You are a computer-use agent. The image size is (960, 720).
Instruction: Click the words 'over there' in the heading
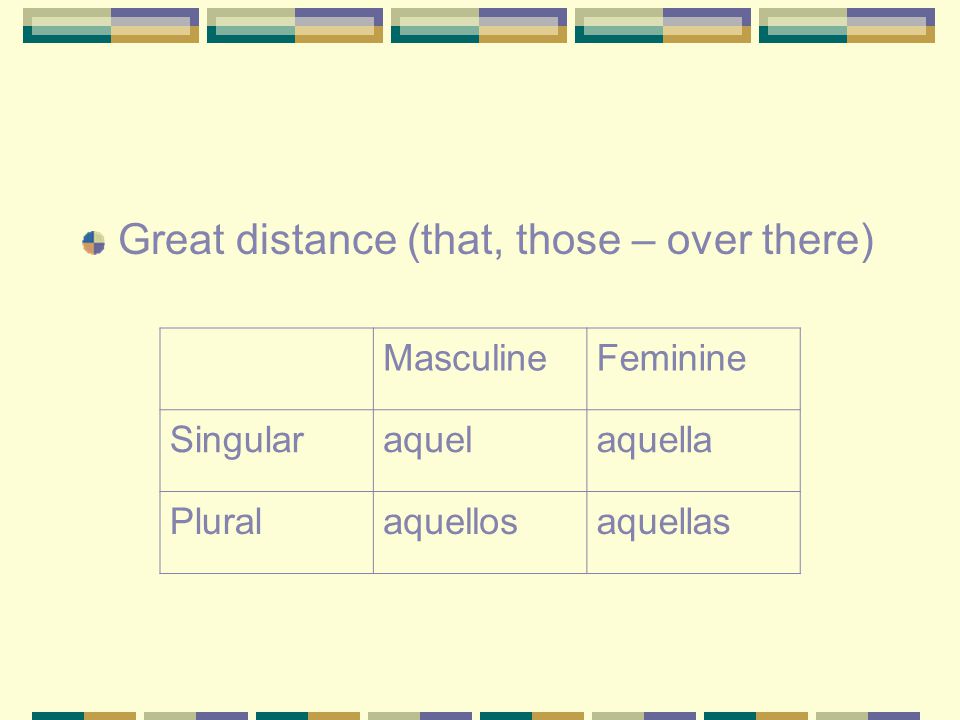[x=763, y=239]
